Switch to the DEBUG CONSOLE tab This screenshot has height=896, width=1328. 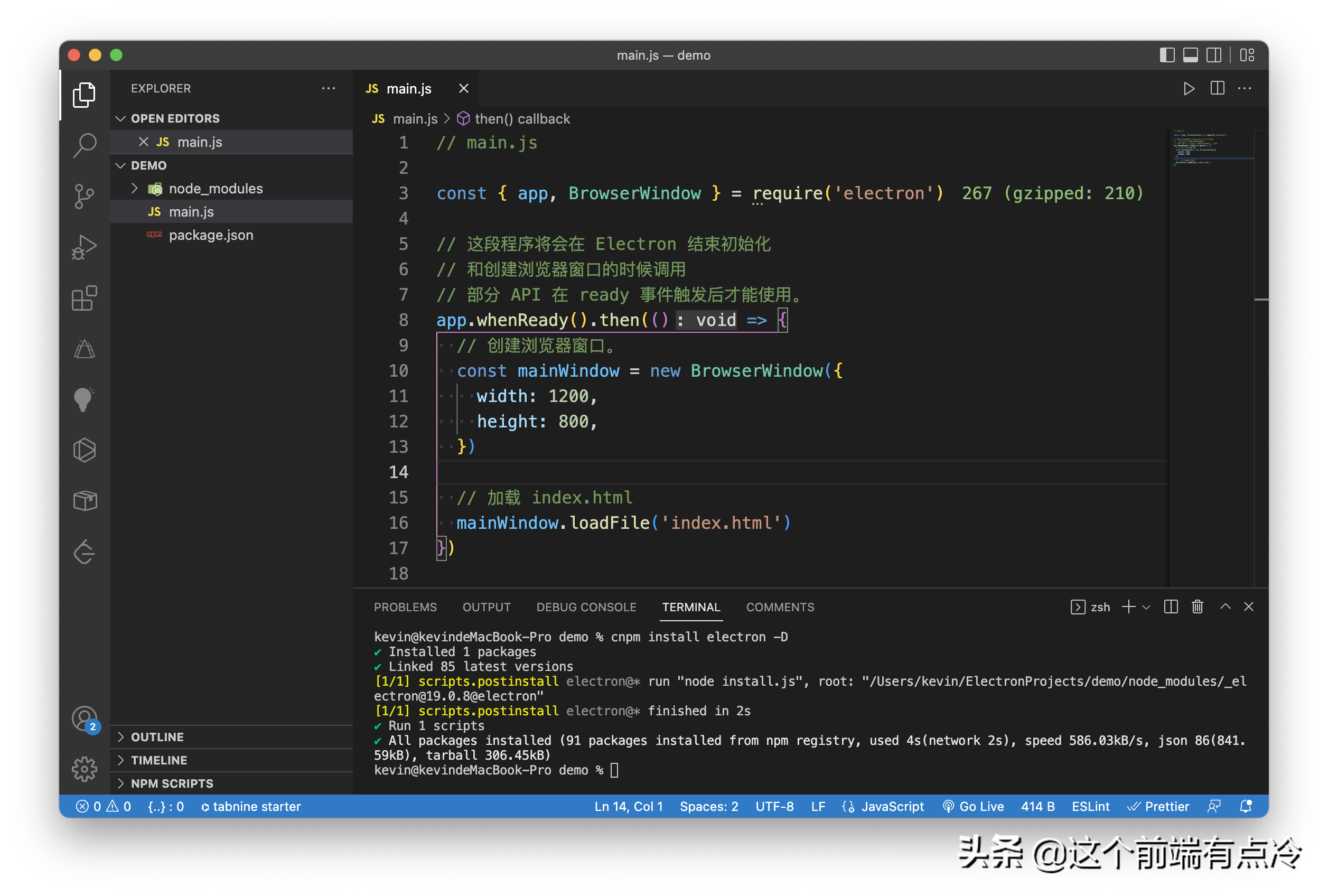tap(586, 607)
